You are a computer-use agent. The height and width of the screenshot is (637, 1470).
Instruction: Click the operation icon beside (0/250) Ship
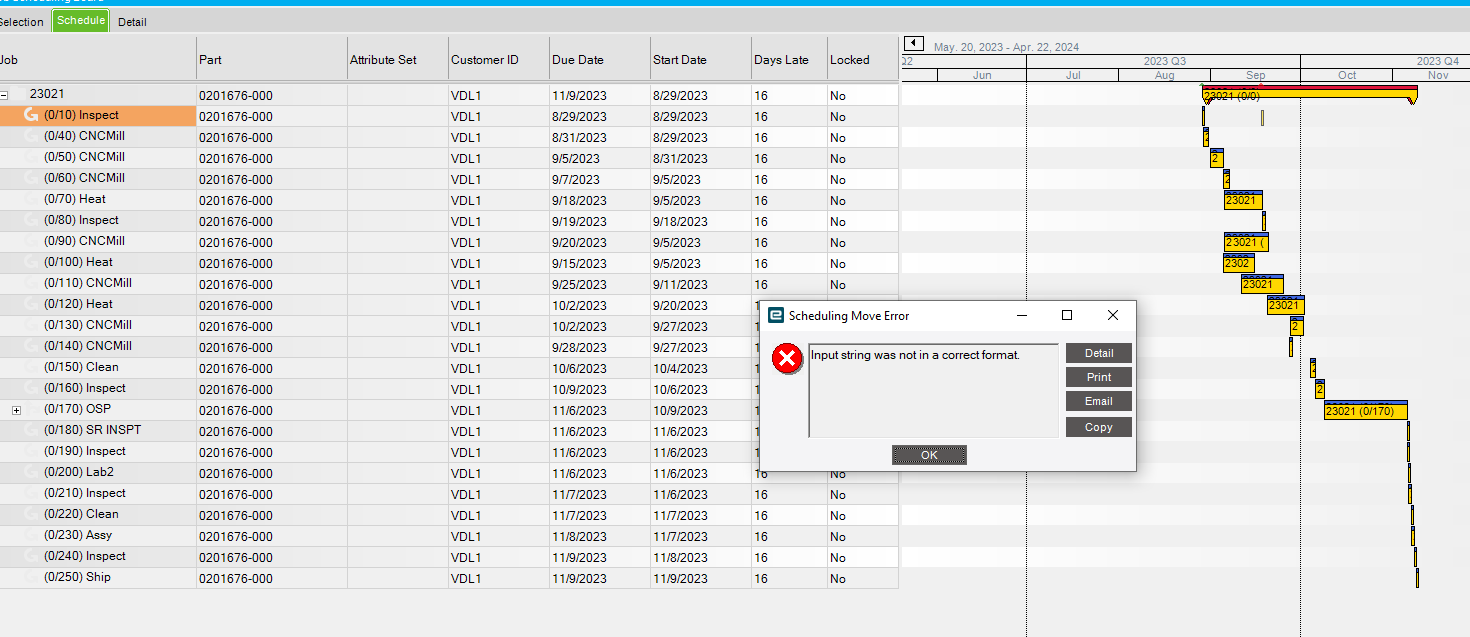30,577
